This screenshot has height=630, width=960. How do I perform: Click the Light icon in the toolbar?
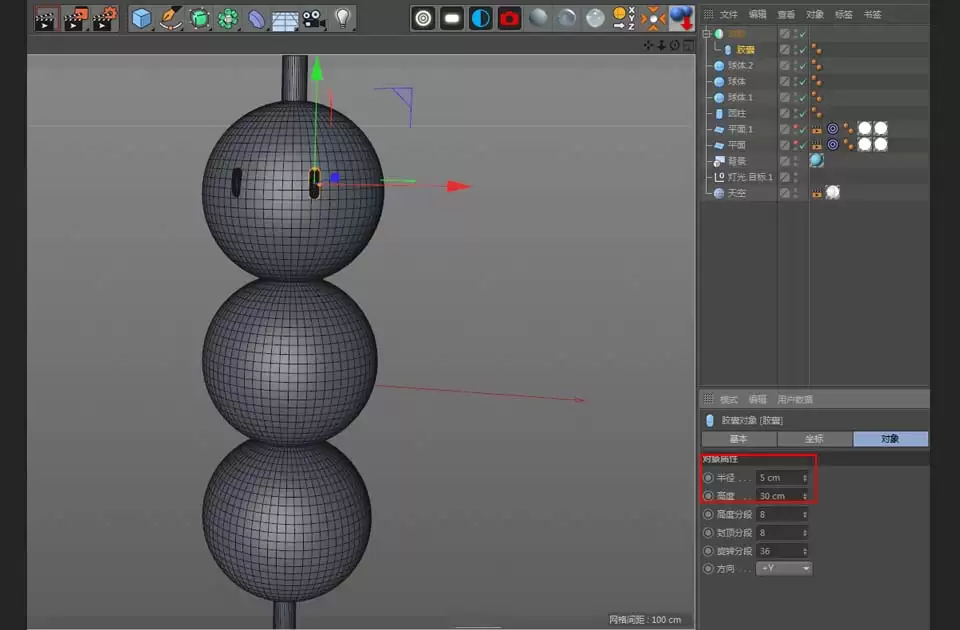pyautogui.click(x=344, y=18)
